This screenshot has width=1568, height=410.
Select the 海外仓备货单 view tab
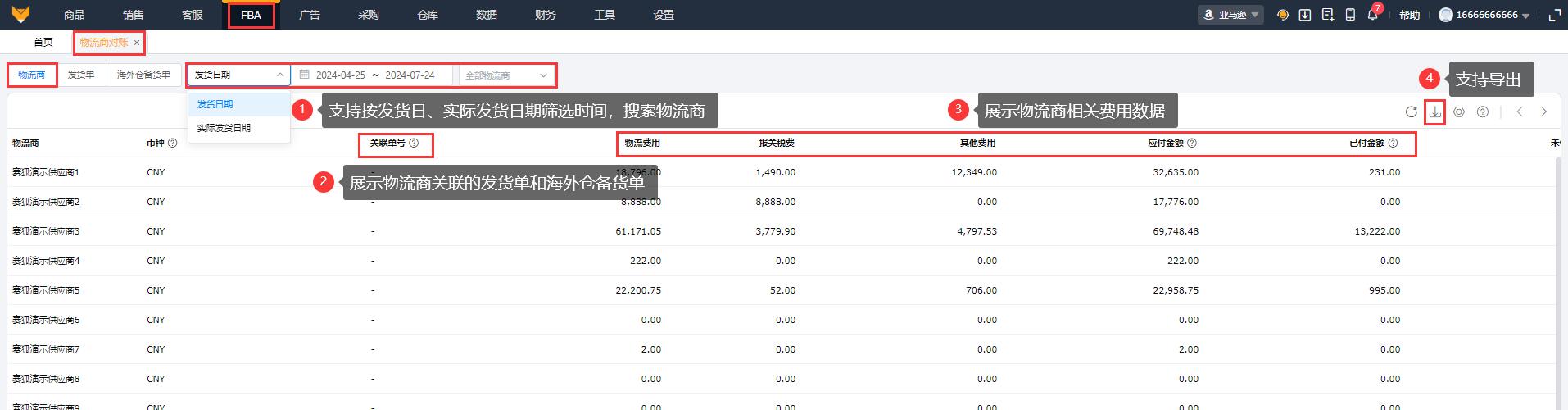[143, 75]
